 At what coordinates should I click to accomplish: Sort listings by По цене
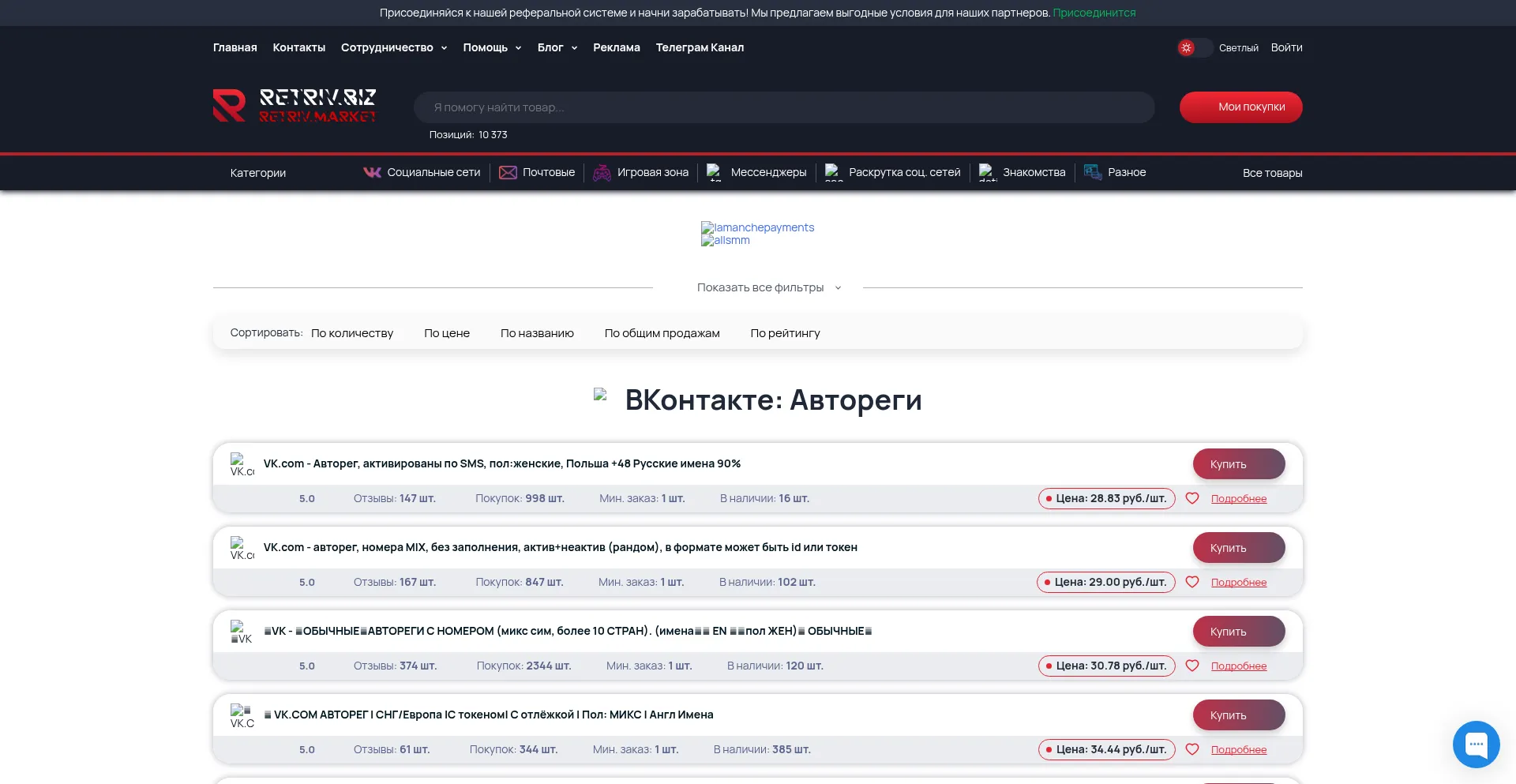(446, 333)
